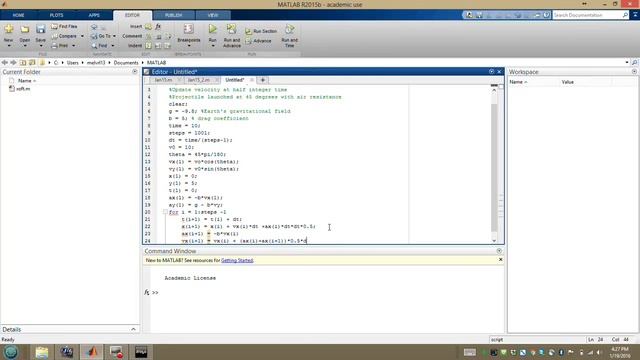Image resolution: width=640 pixels, height=360 pixels.
Task: Click Advance to the next section
Action: (x=258, y=41)
